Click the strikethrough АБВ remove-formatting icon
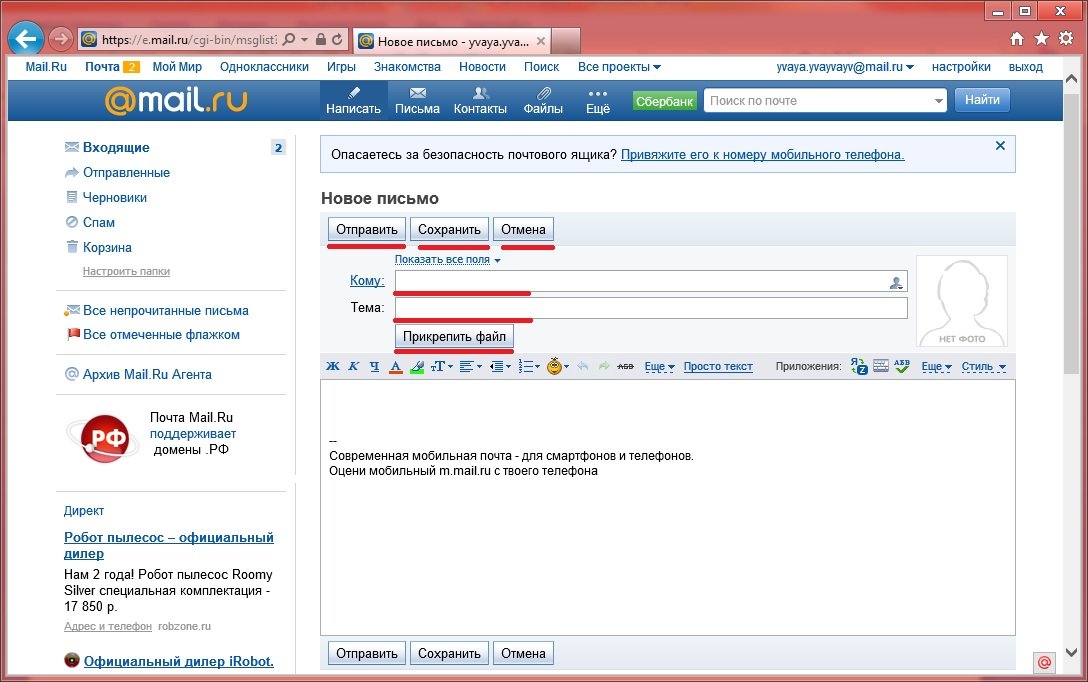Viewport: 1088px width, 682px height. point(625,366)
